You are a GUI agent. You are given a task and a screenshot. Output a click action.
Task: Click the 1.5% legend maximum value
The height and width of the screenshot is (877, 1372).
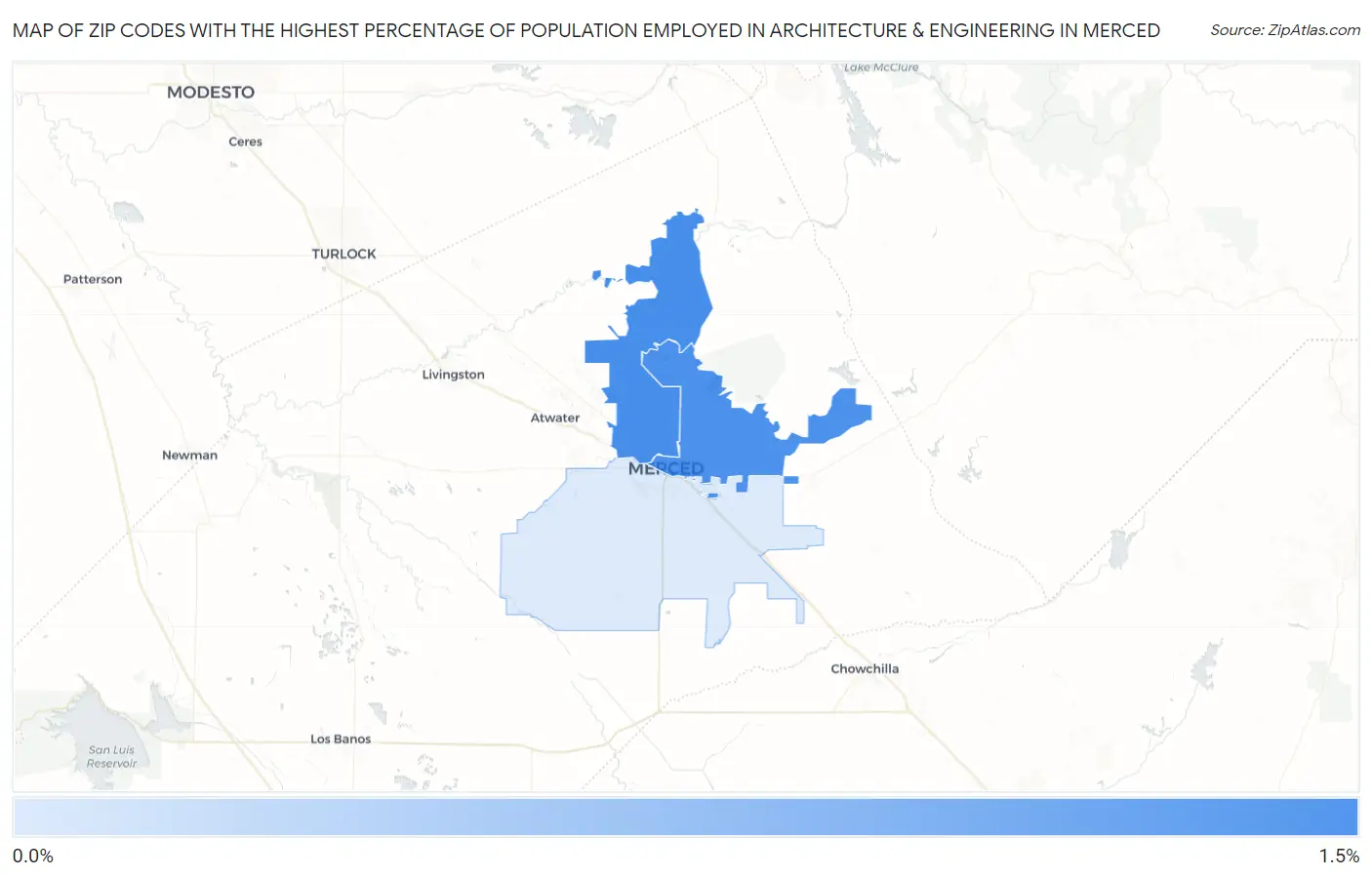1339,856
